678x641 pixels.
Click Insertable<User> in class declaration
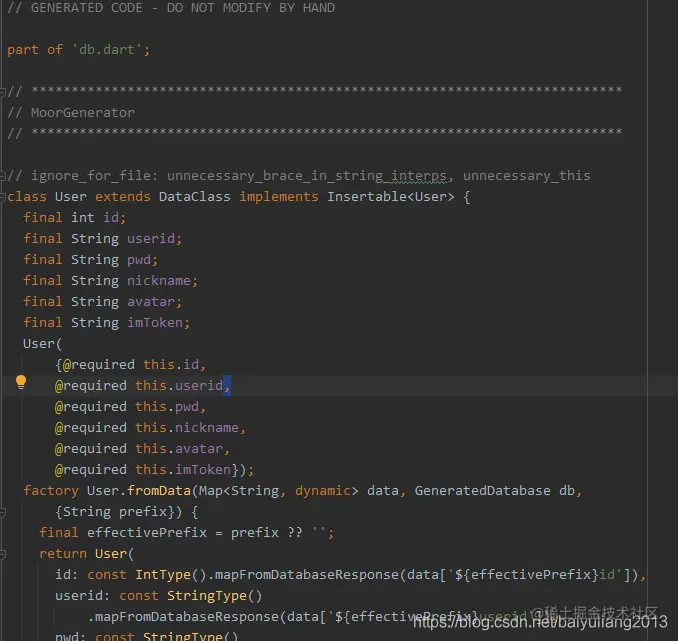point(390,197)
